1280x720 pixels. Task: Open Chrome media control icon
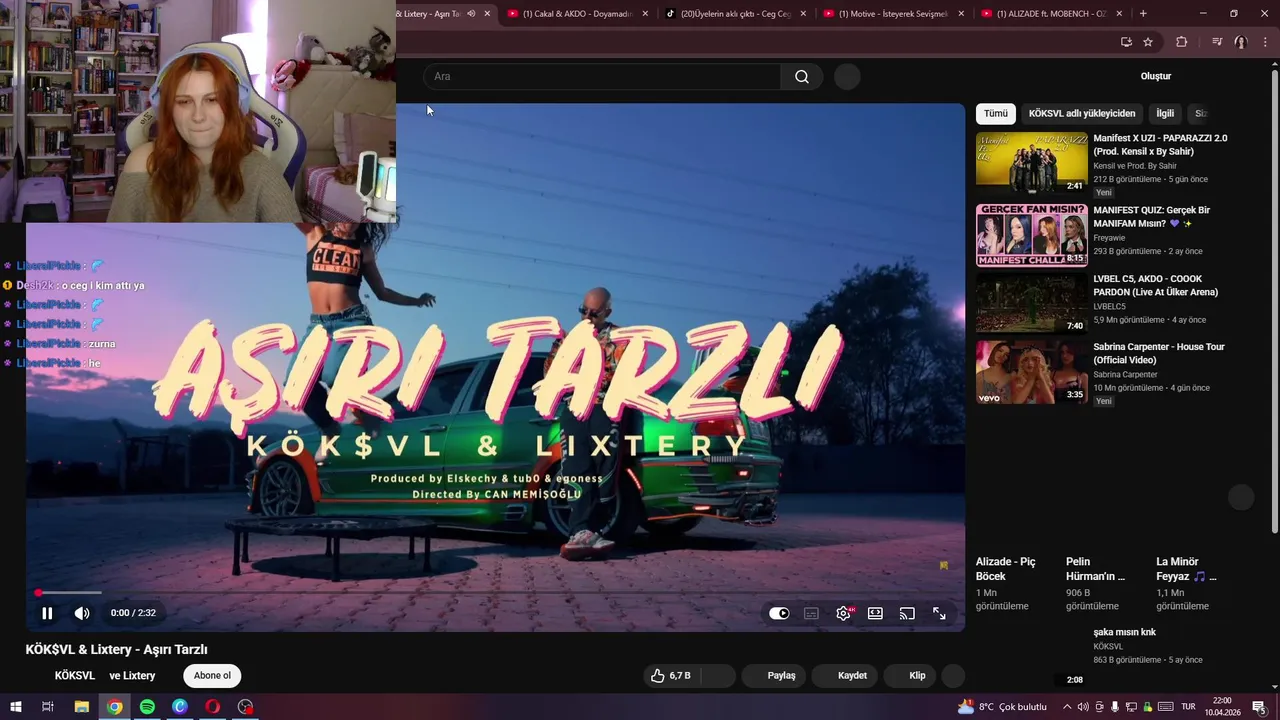[1217, 42]
